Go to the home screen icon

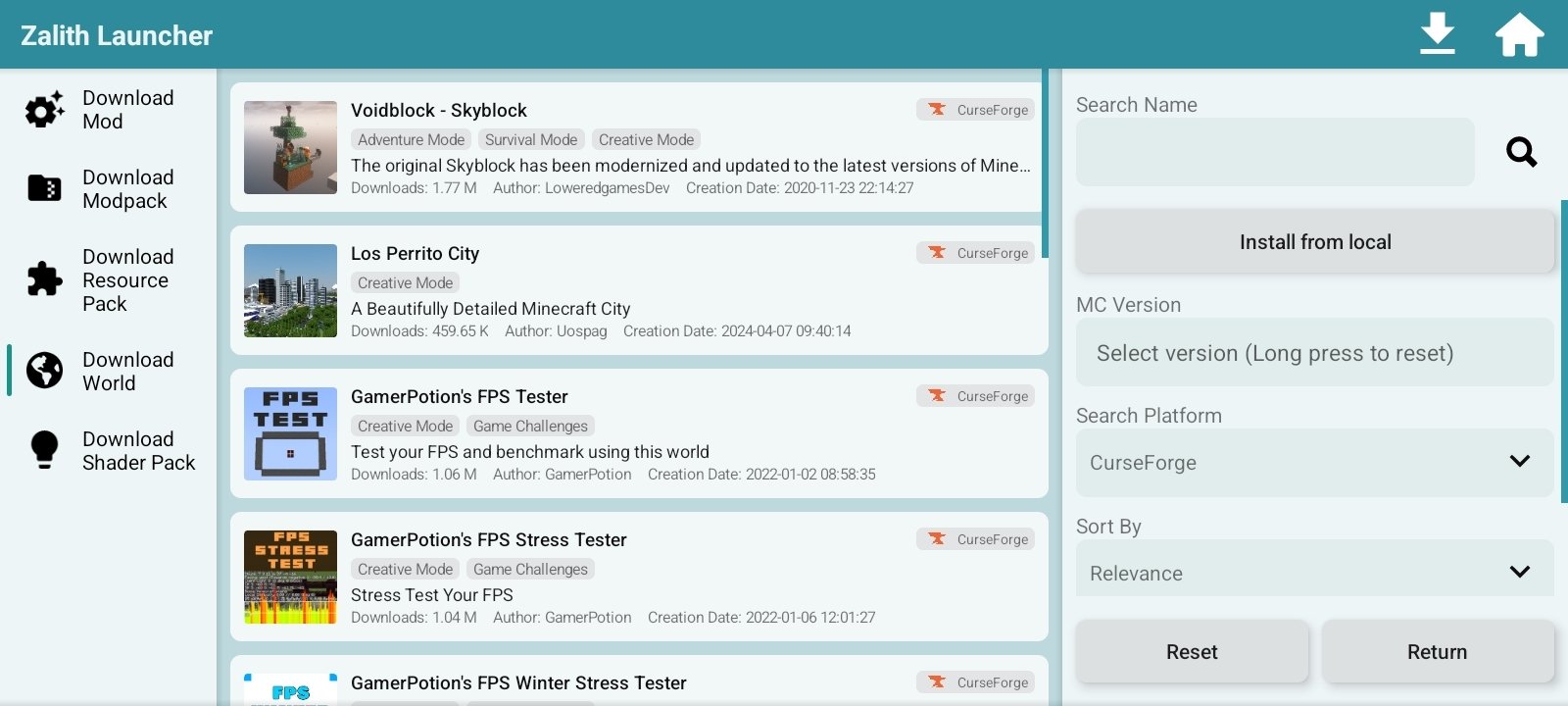pos(1519,34)
